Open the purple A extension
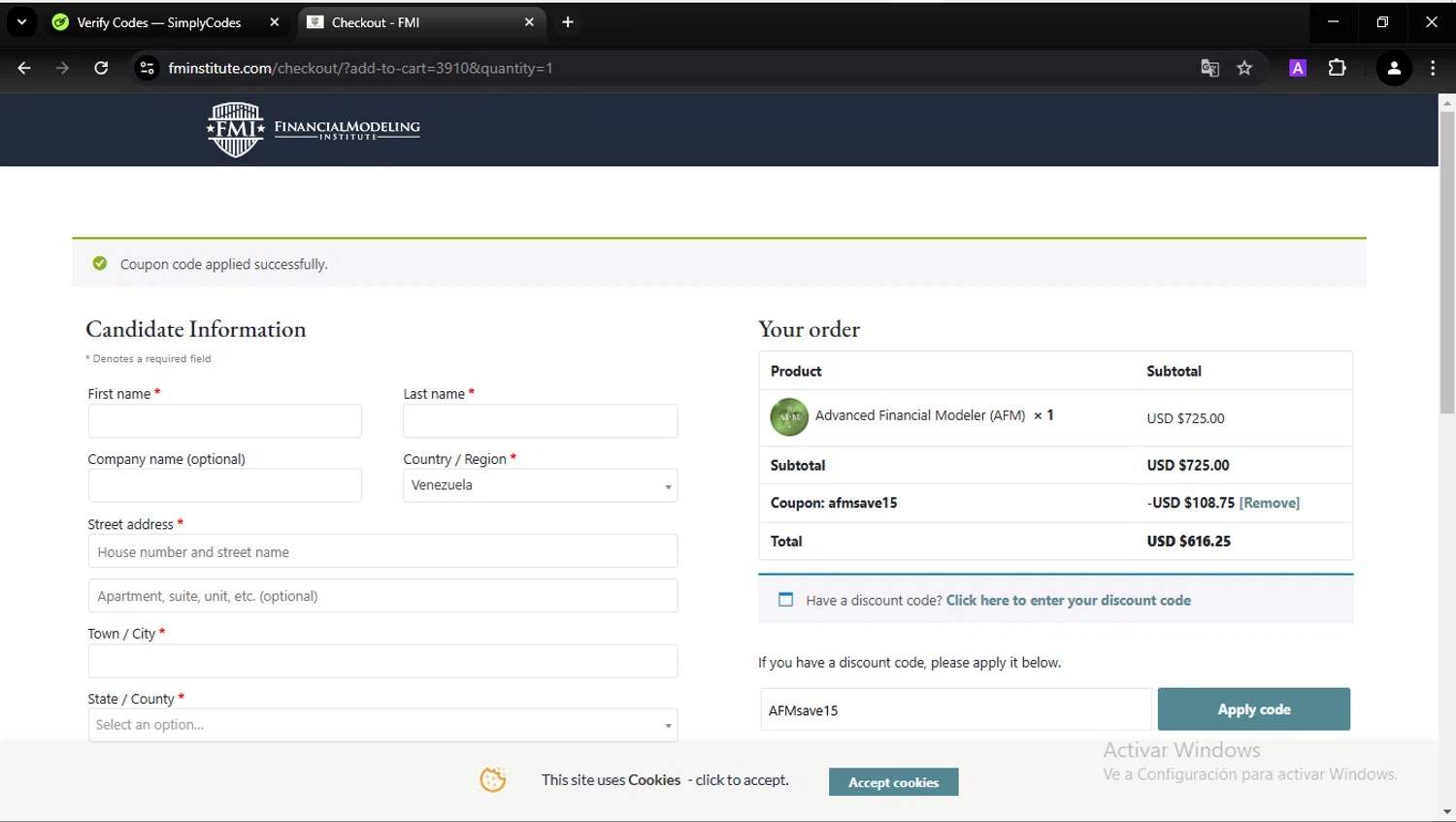 coord(1298,68)
